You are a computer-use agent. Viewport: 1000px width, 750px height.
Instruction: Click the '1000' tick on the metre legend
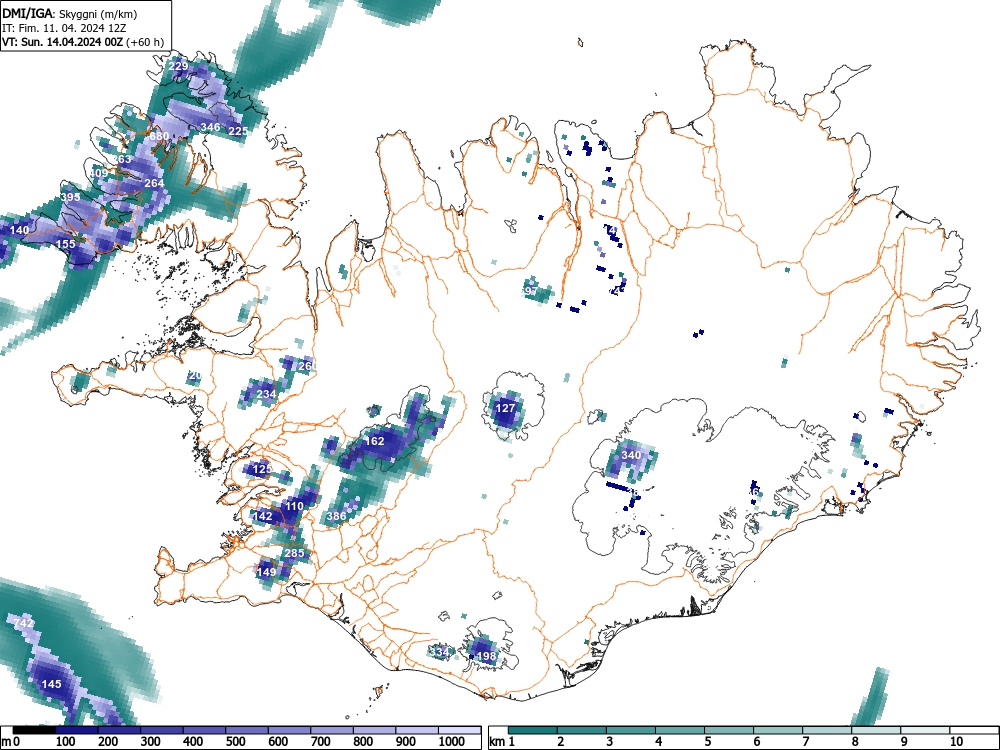(x=452, y=741)
